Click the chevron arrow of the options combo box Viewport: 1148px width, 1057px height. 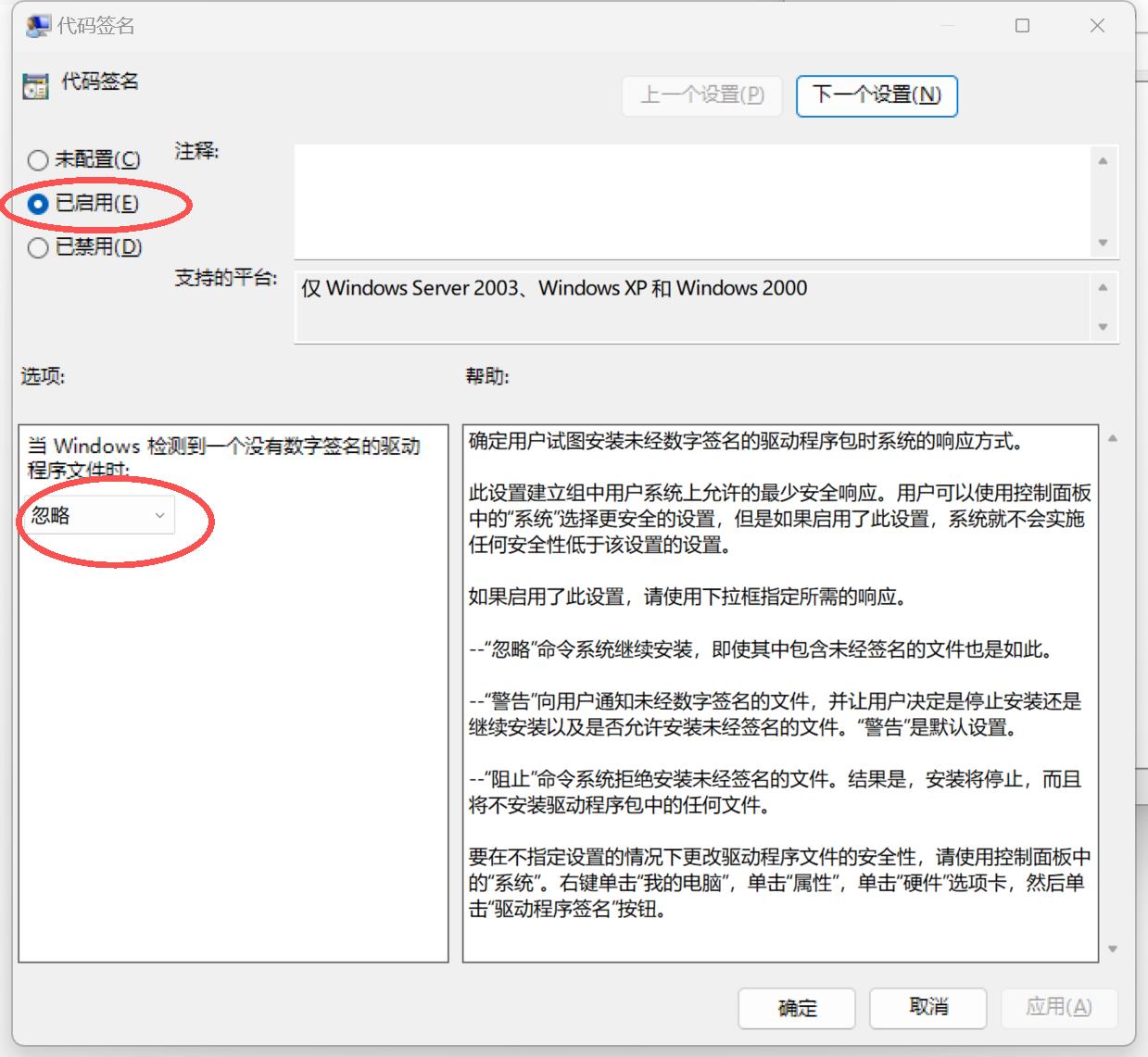coord(161,514)
